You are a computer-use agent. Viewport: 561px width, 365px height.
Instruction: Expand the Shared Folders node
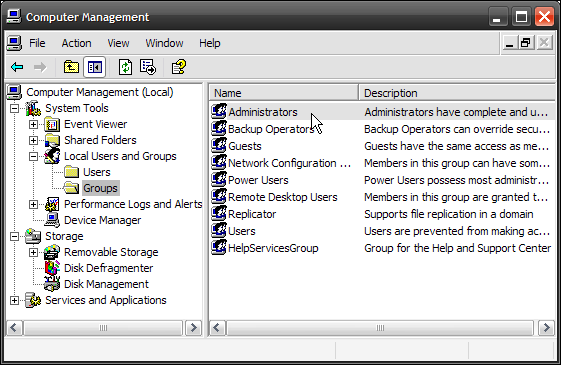pyautogui.click(x=33, y=140)
